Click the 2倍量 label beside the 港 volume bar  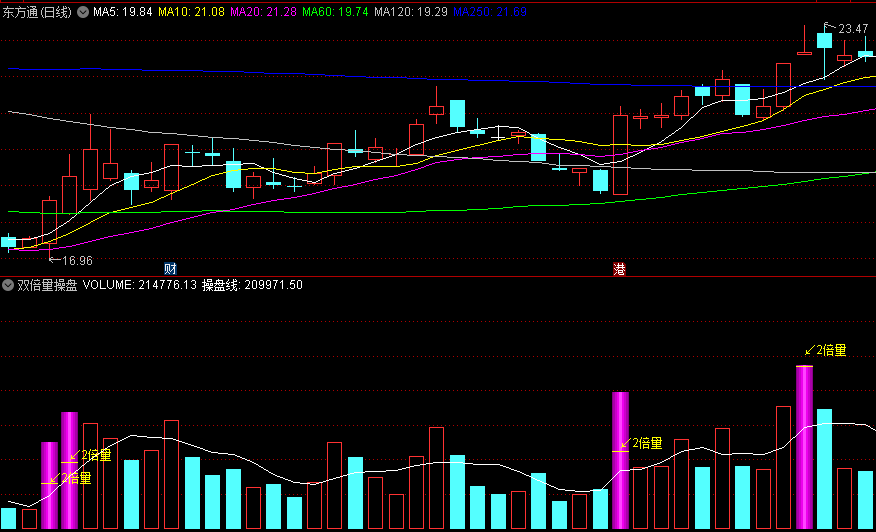pos(647,444)
